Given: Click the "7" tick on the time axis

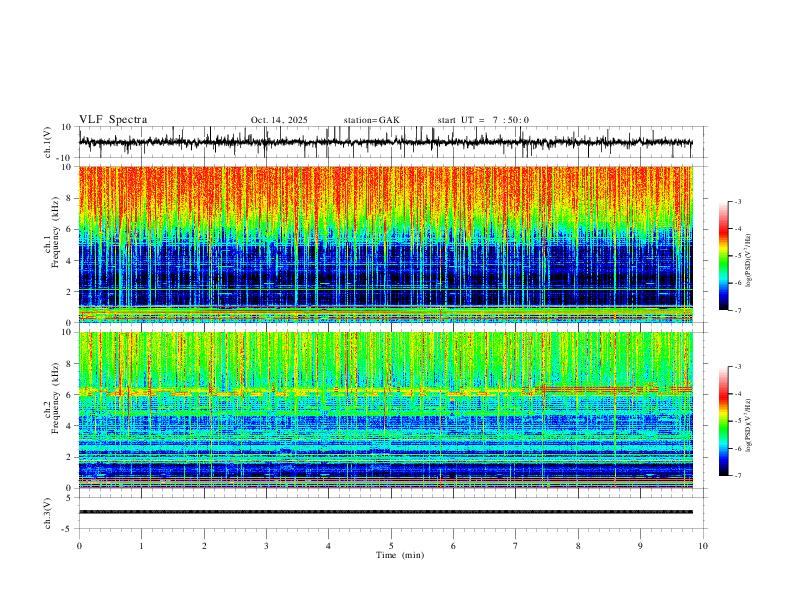Looking at the screenshot, I should tap(516, 546).
